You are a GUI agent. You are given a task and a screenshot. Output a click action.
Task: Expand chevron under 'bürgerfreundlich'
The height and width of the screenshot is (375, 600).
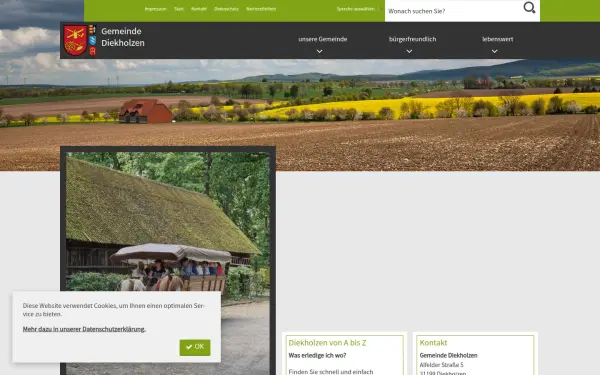[x=409, y=51]
